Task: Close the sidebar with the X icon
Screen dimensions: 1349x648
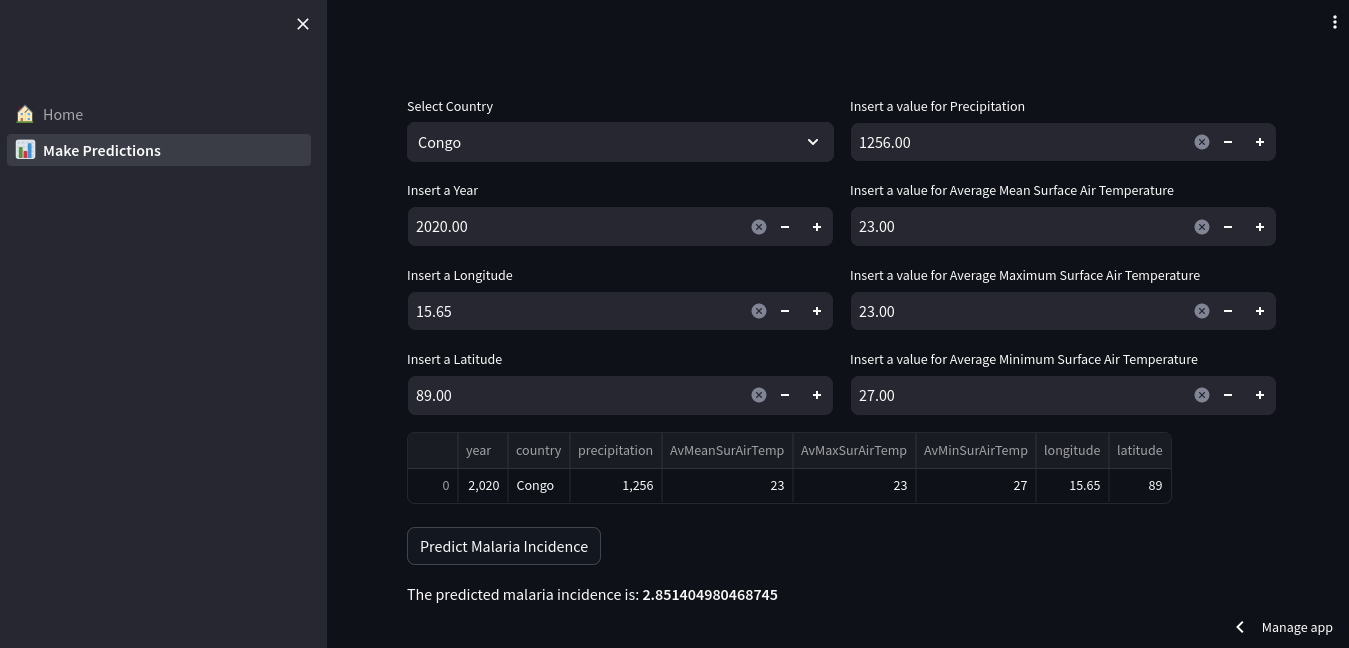Action: click(303, 24)
